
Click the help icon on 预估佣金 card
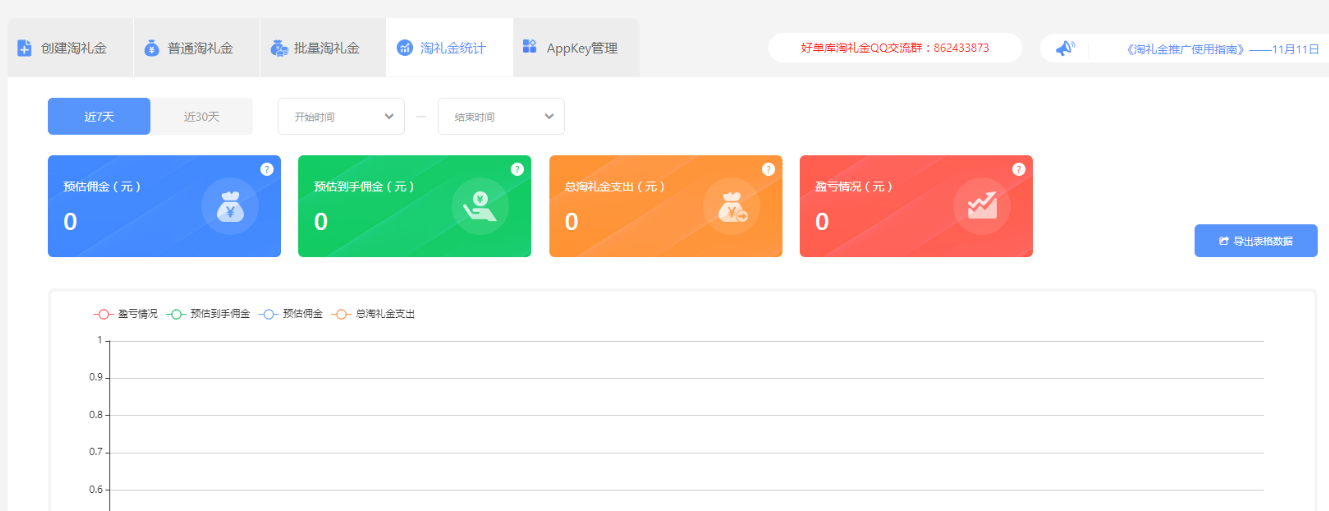tap(267, 169)
